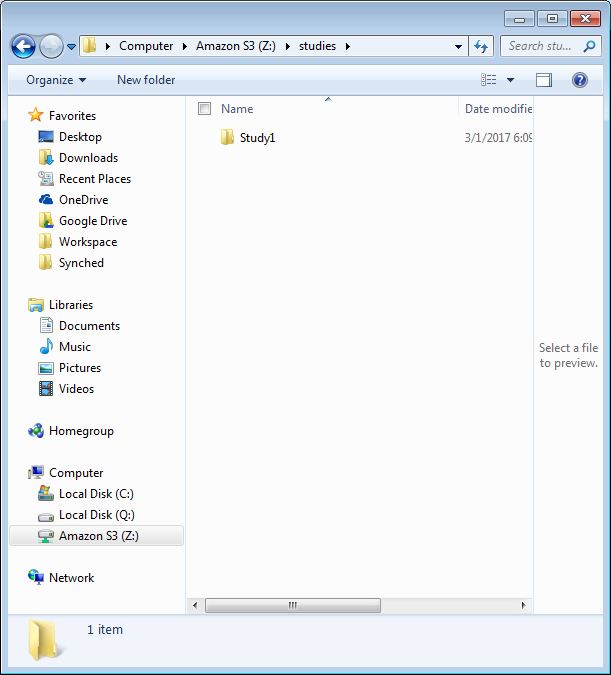Screen dimensions: 611x675
Task: Sort by Date modified column header
Action: [x=498, y=109]
